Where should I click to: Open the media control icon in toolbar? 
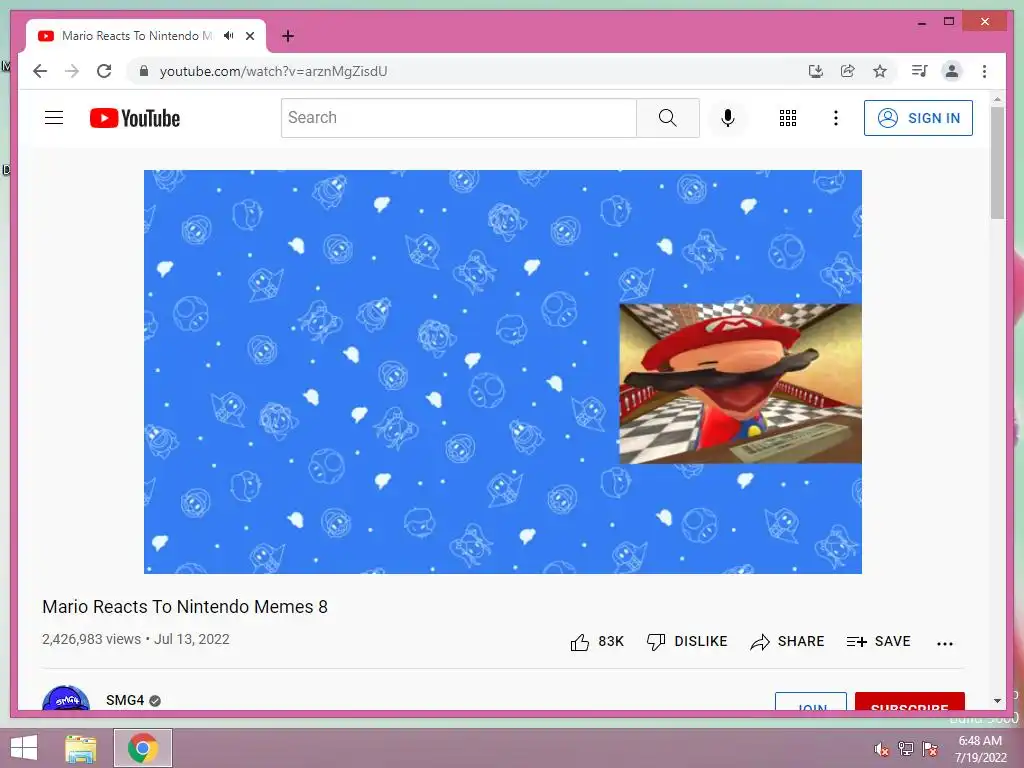click(920, 71)
